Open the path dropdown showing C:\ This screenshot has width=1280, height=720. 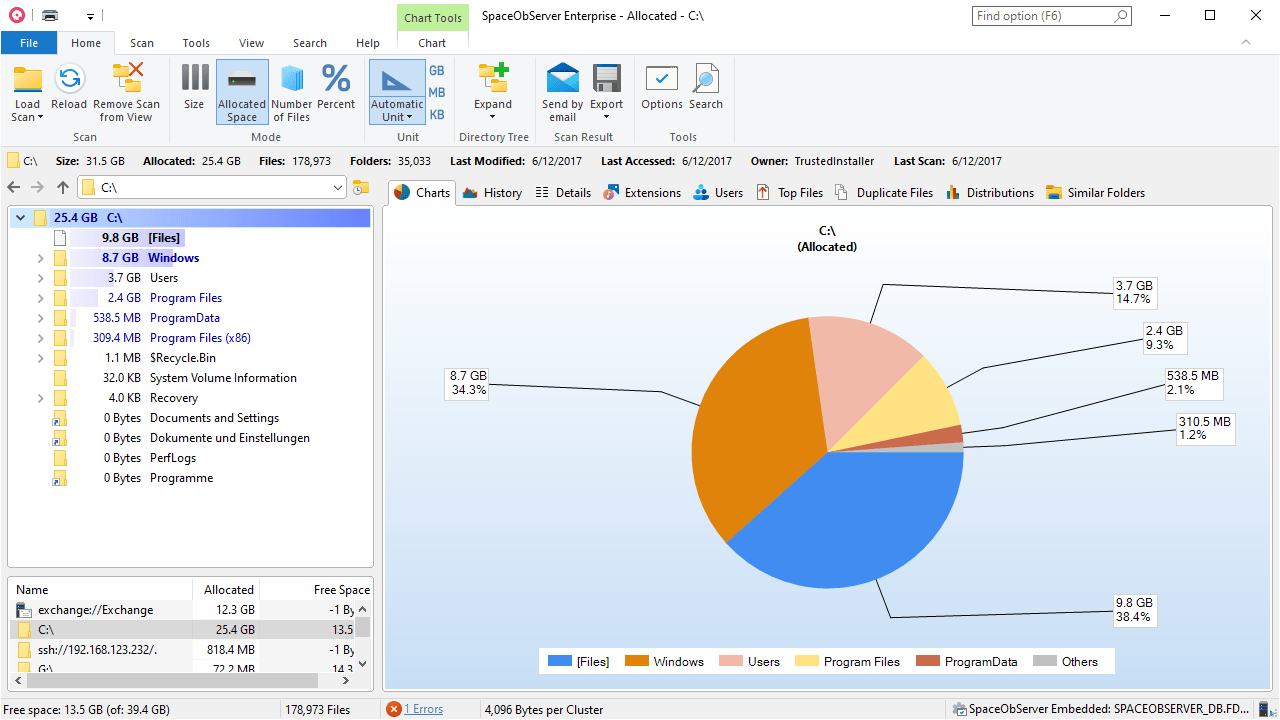[338, 188]
